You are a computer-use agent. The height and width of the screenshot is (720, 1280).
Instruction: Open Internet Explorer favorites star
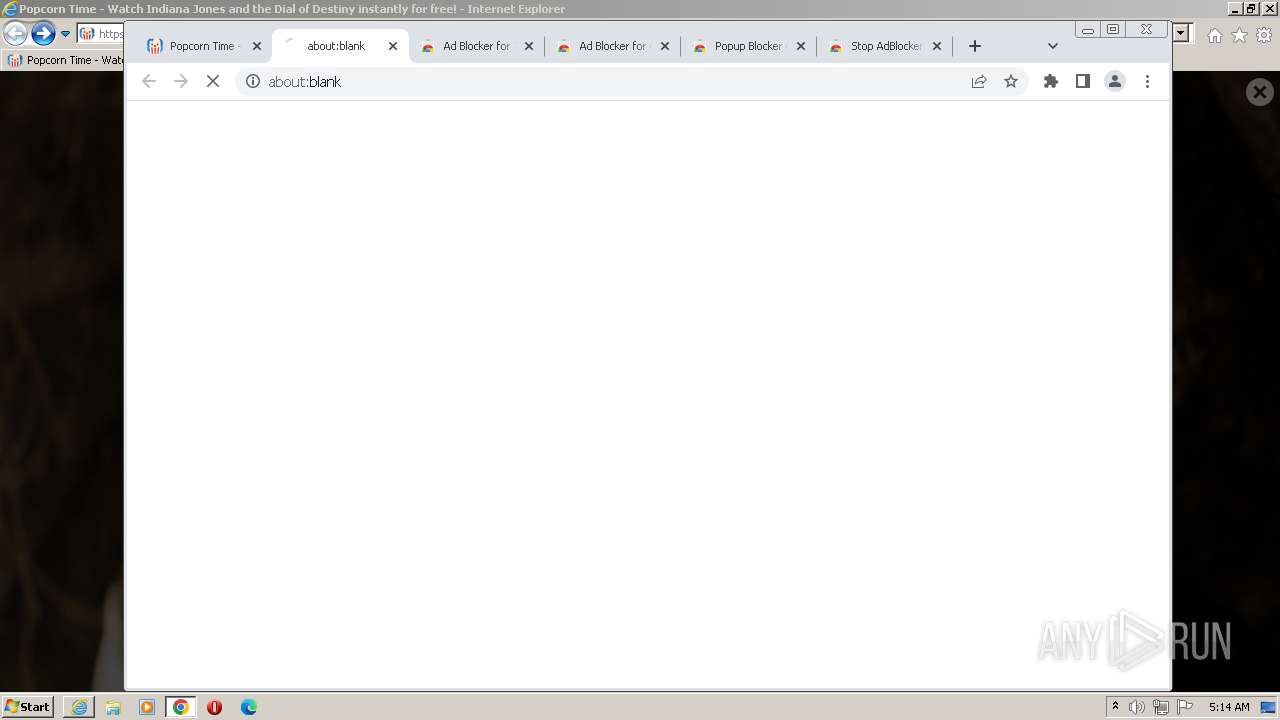tap(1239, 35)
